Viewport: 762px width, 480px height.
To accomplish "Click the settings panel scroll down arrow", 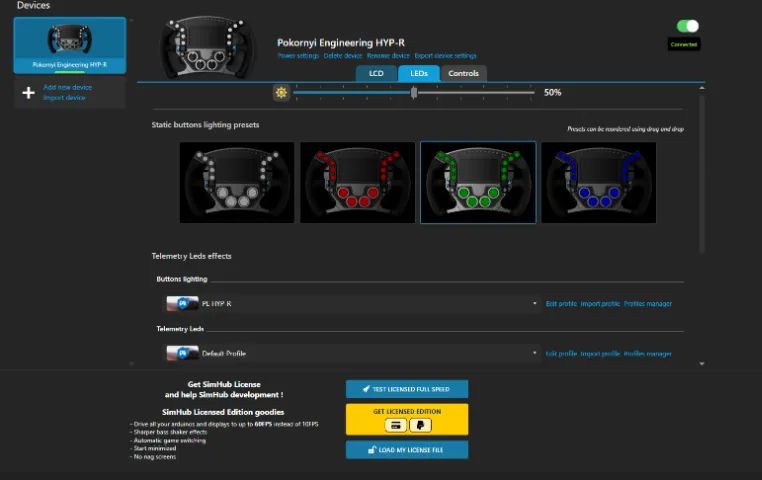I will [x=702, y=363].
